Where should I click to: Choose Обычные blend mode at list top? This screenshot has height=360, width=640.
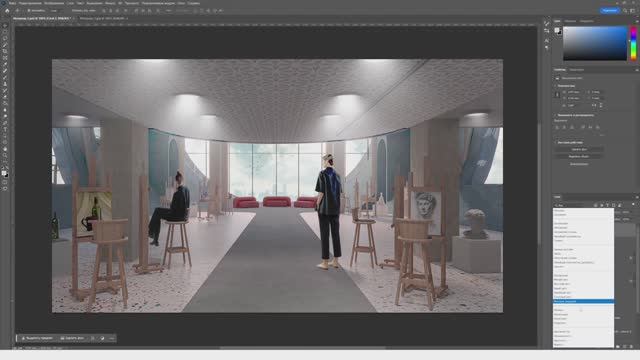583,211
